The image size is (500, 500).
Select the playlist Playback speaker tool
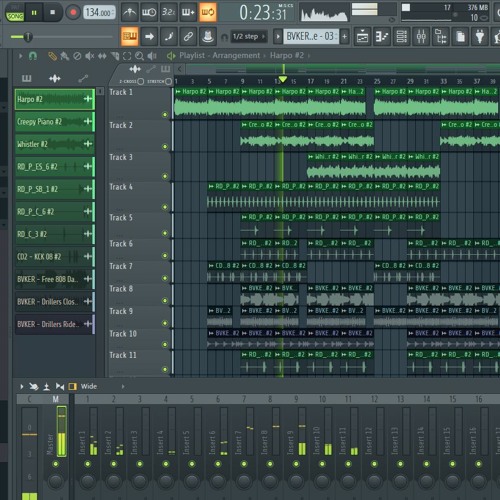152,56
